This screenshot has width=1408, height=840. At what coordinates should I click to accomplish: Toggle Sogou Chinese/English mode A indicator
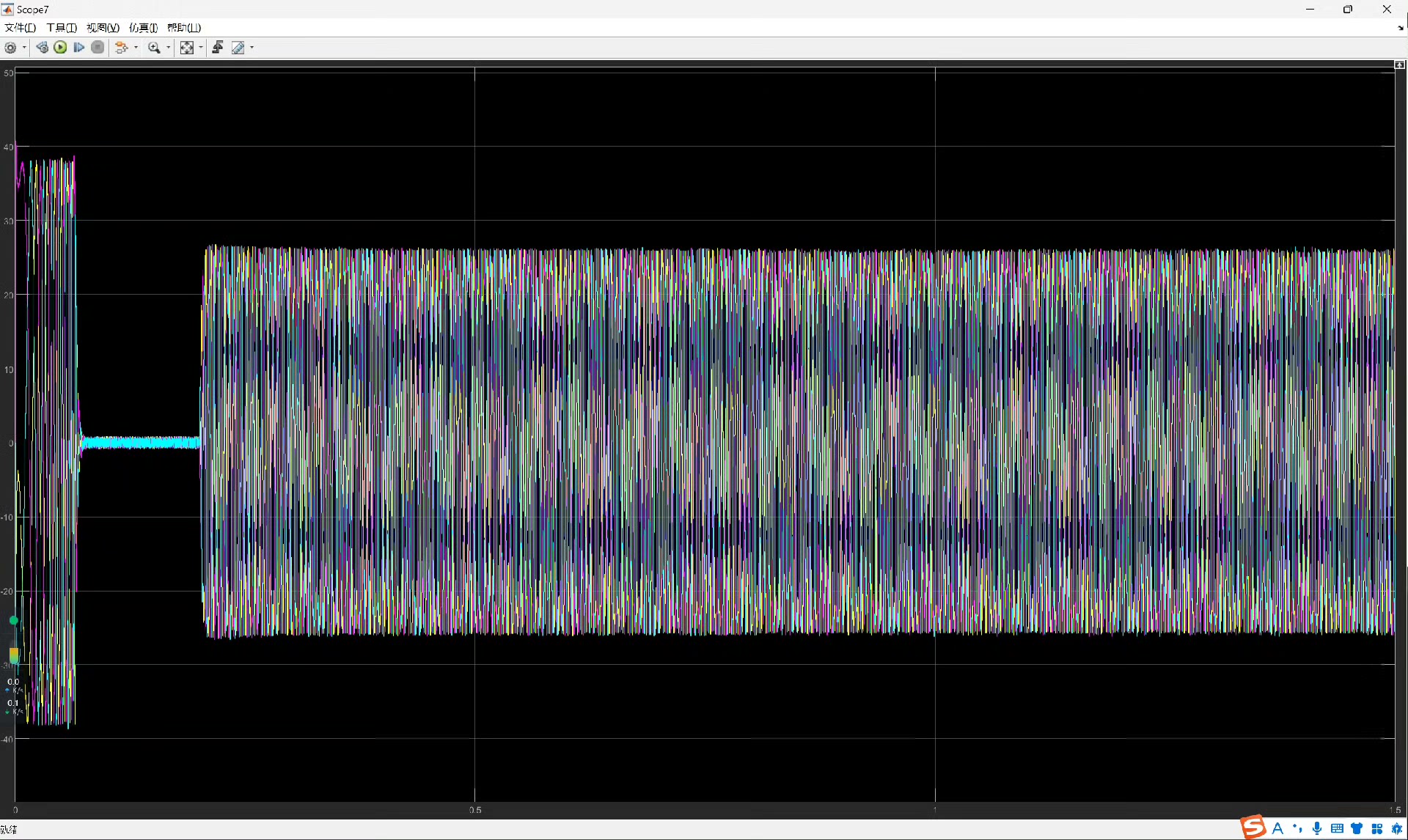(x=1278, y=828)
